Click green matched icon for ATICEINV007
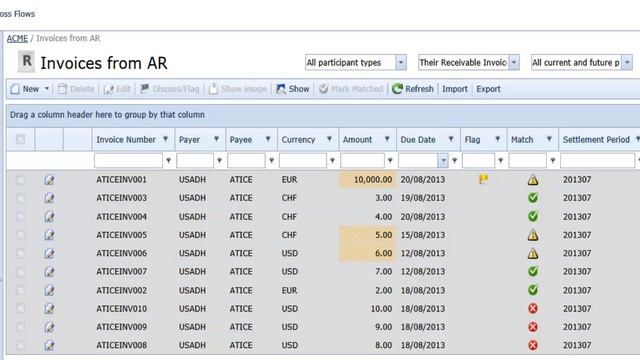The width and height of the screenshot is (640, 360). tap(533, 271)
